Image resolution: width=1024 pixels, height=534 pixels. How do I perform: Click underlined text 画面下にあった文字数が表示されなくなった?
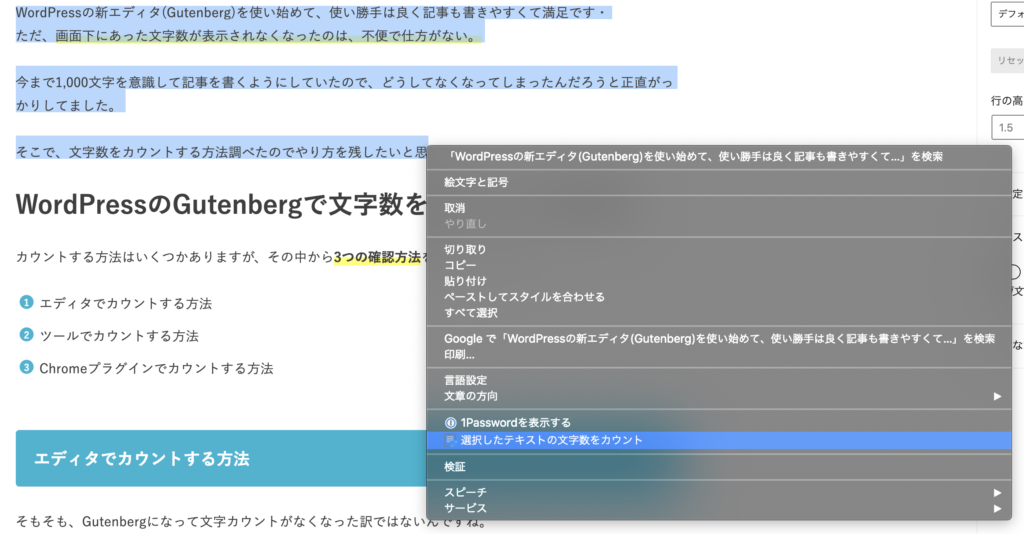(x=268, y=36)
